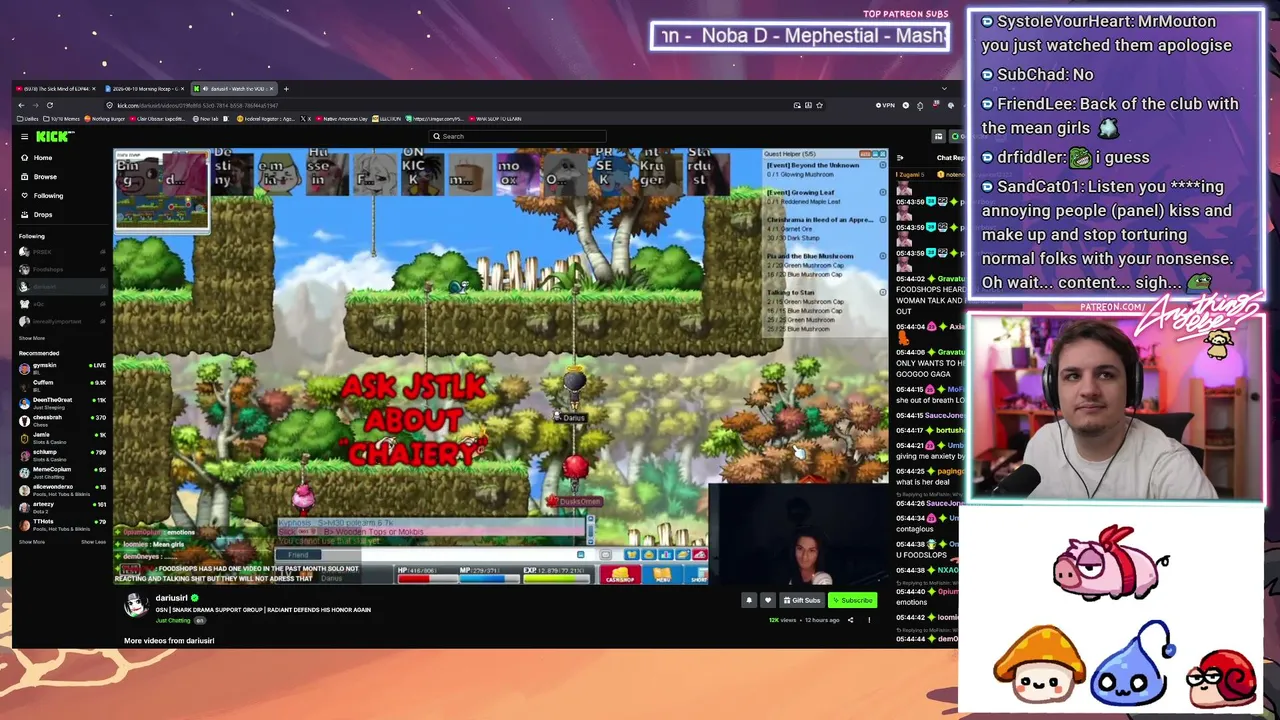The width and height of the screenshot is (1280, 720).
Task: Open video options three-dot menu
Action: pos(869,620)
